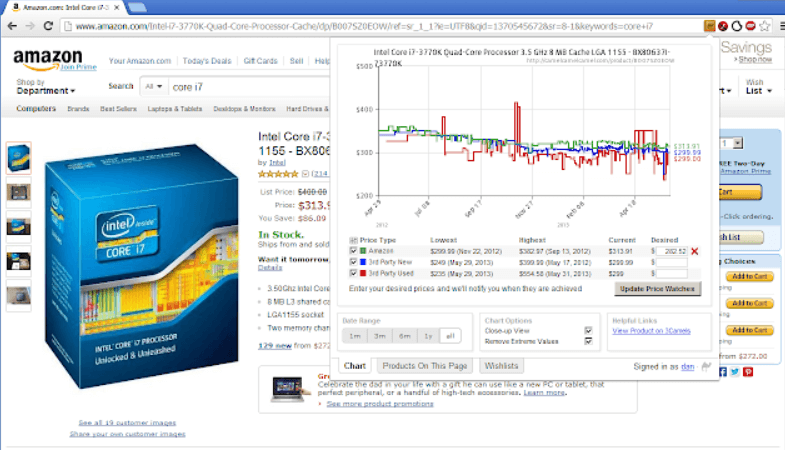Viewport: 785px width, 450px height.
Task: Share product via Pinterest icon
Action: pos(748,371)
